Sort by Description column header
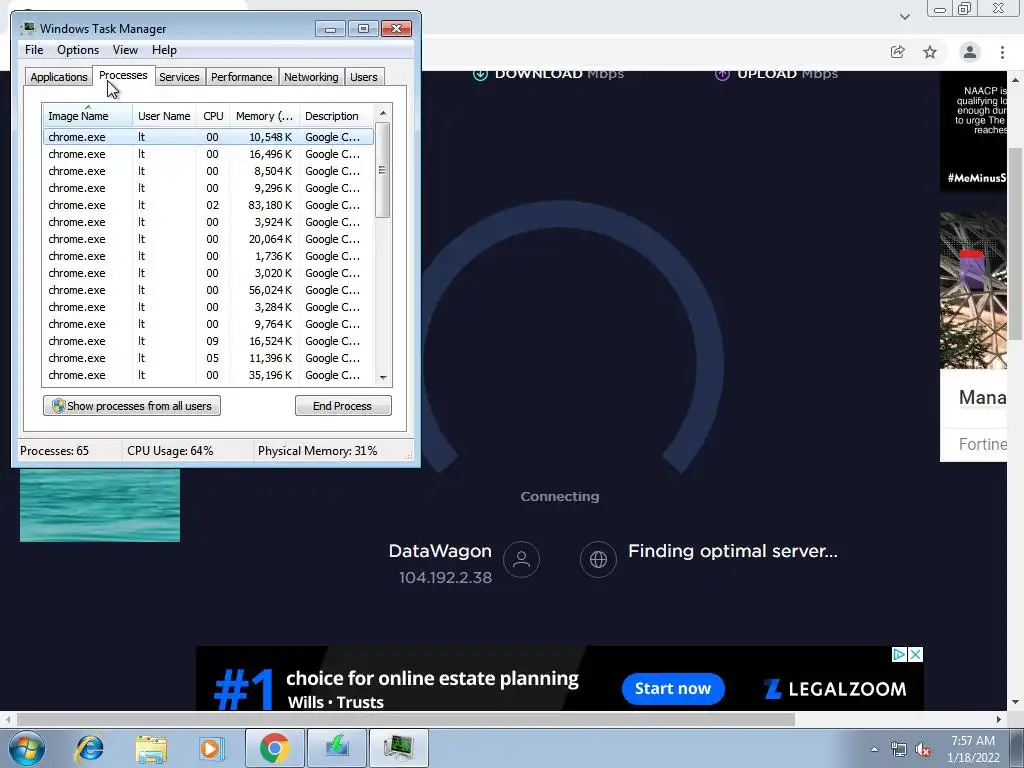The height and width of the screenshot is (768, 1024). click(x=336, y=116)
